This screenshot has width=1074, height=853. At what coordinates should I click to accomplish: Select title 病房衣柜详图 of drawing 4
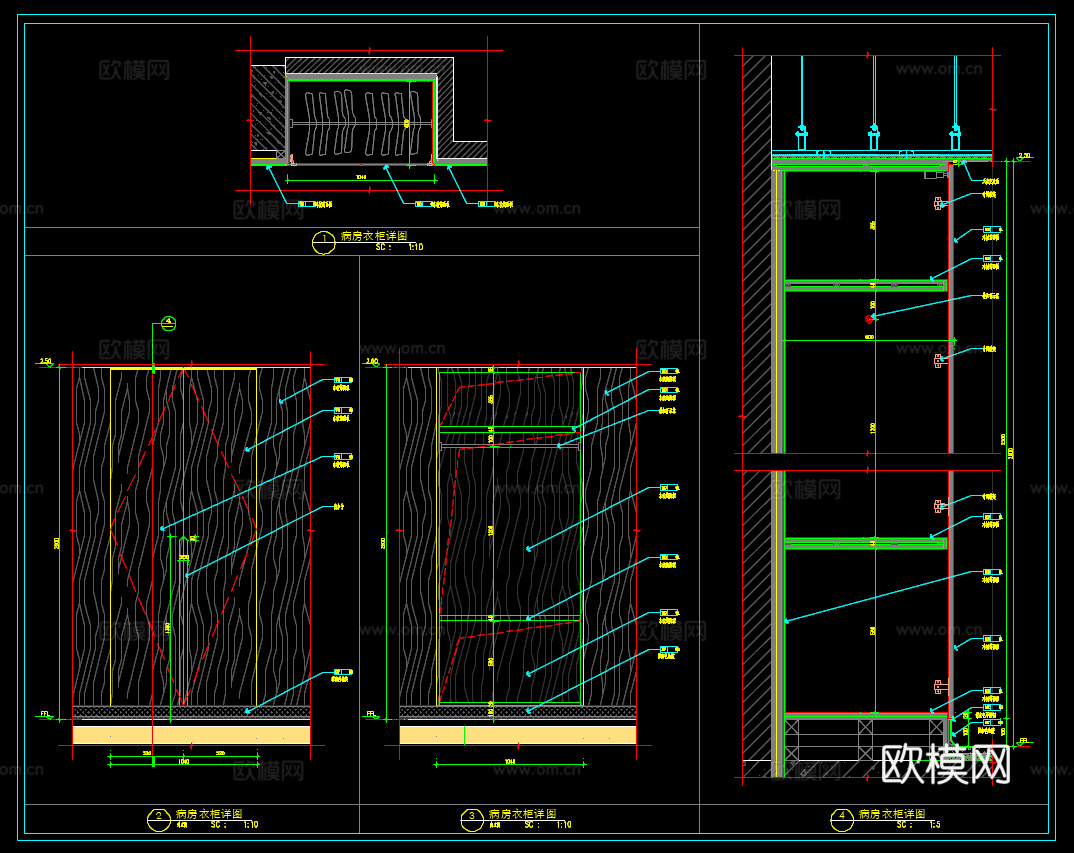(x=892, y=814)
